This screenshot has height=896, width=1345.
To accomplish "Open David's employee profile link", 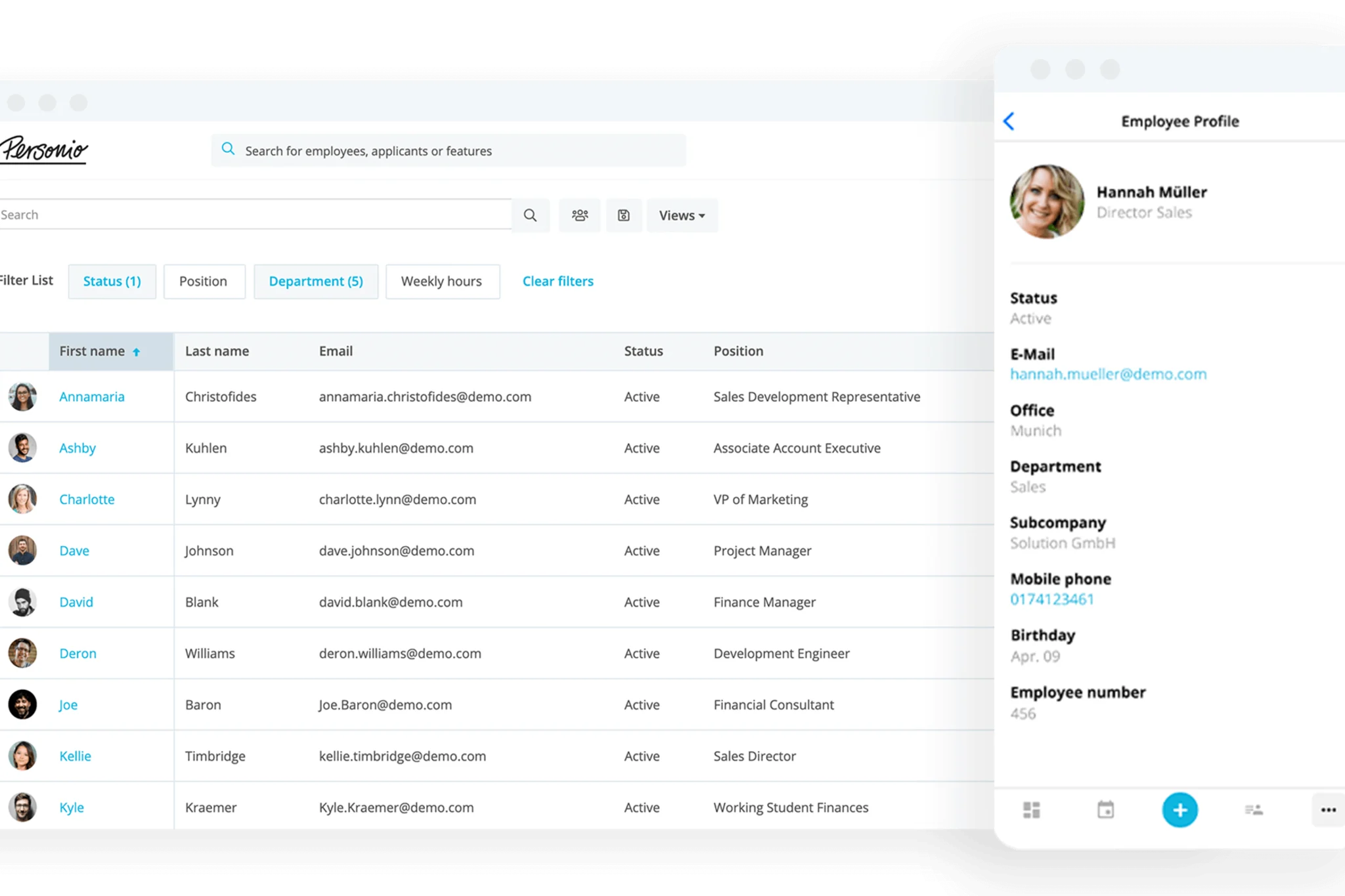I will [x=76, y=602].
